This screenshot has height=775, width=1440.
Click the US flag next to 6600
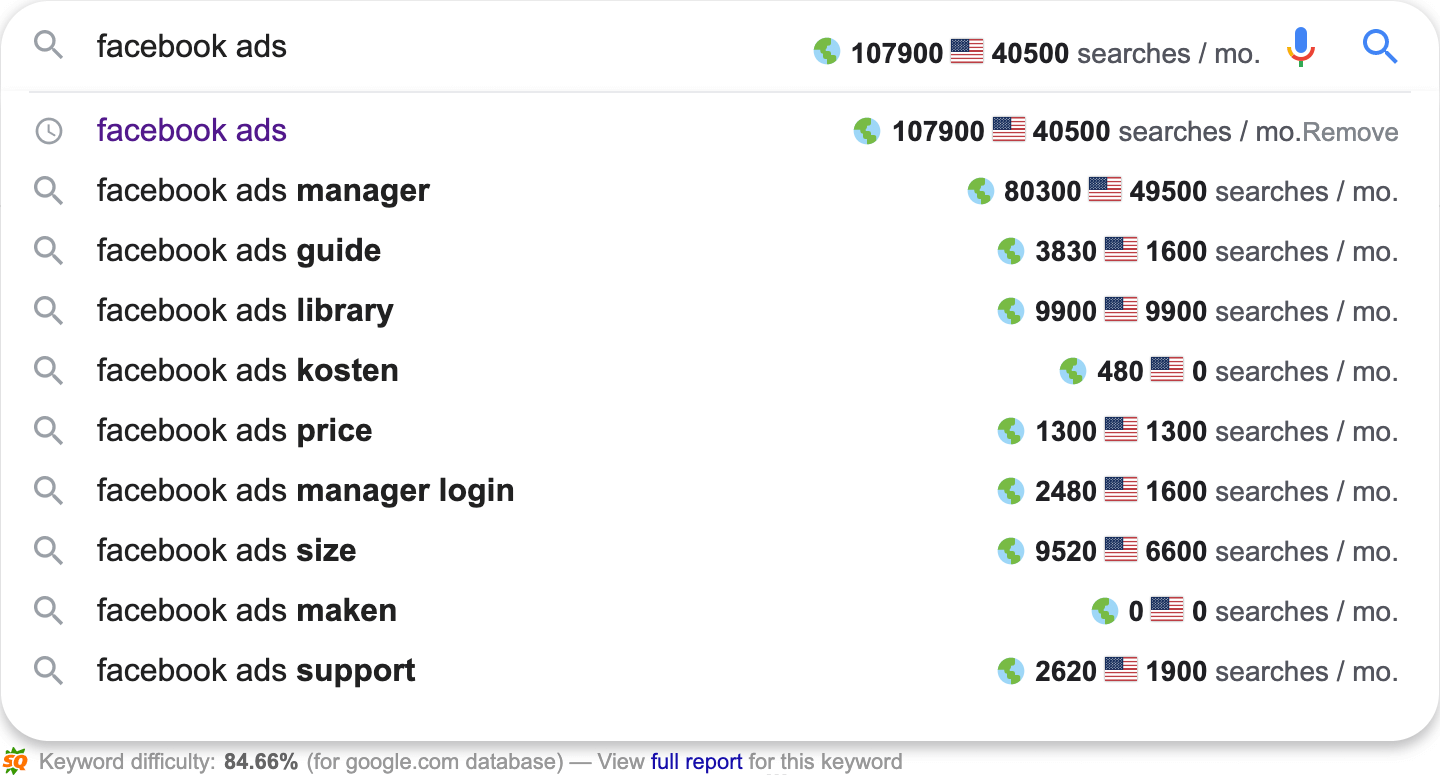point(1121,549)
